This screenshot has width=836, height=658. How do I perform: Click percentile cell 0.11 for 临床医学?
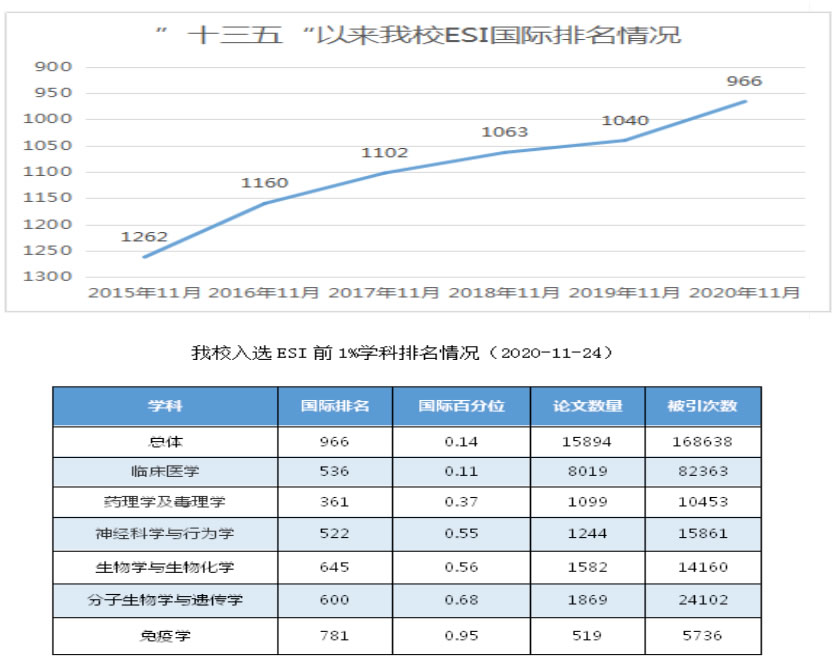[x=461, y=471]
